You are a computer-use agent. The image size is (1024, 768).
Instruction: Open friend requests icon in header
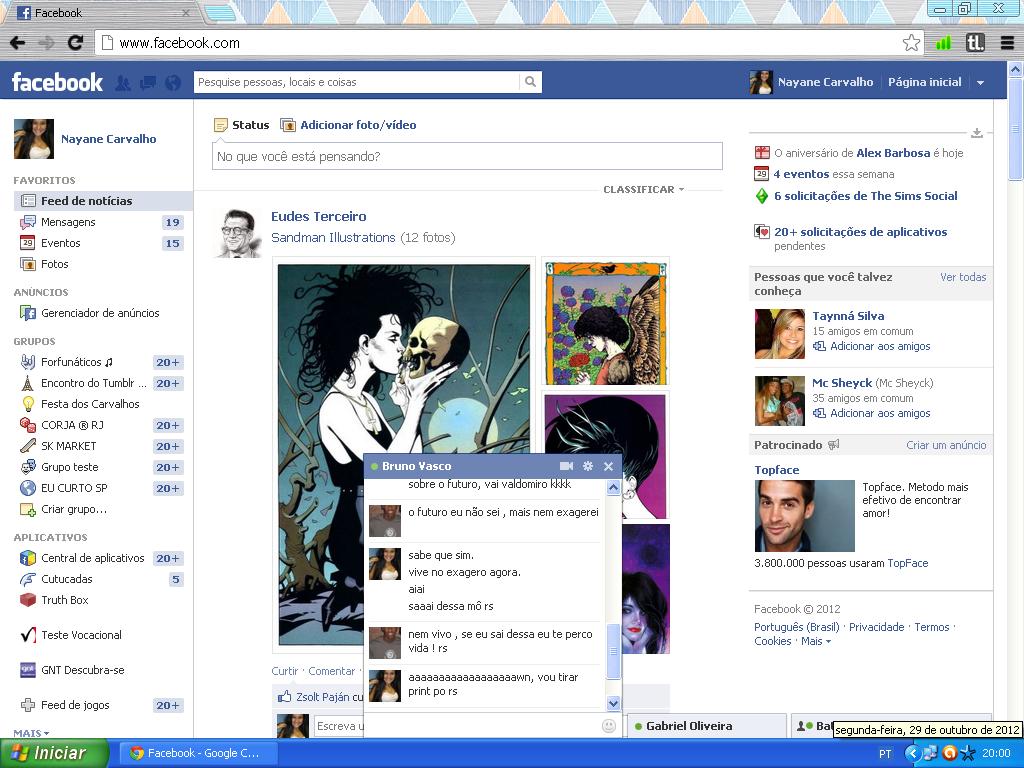pos(123,83)
